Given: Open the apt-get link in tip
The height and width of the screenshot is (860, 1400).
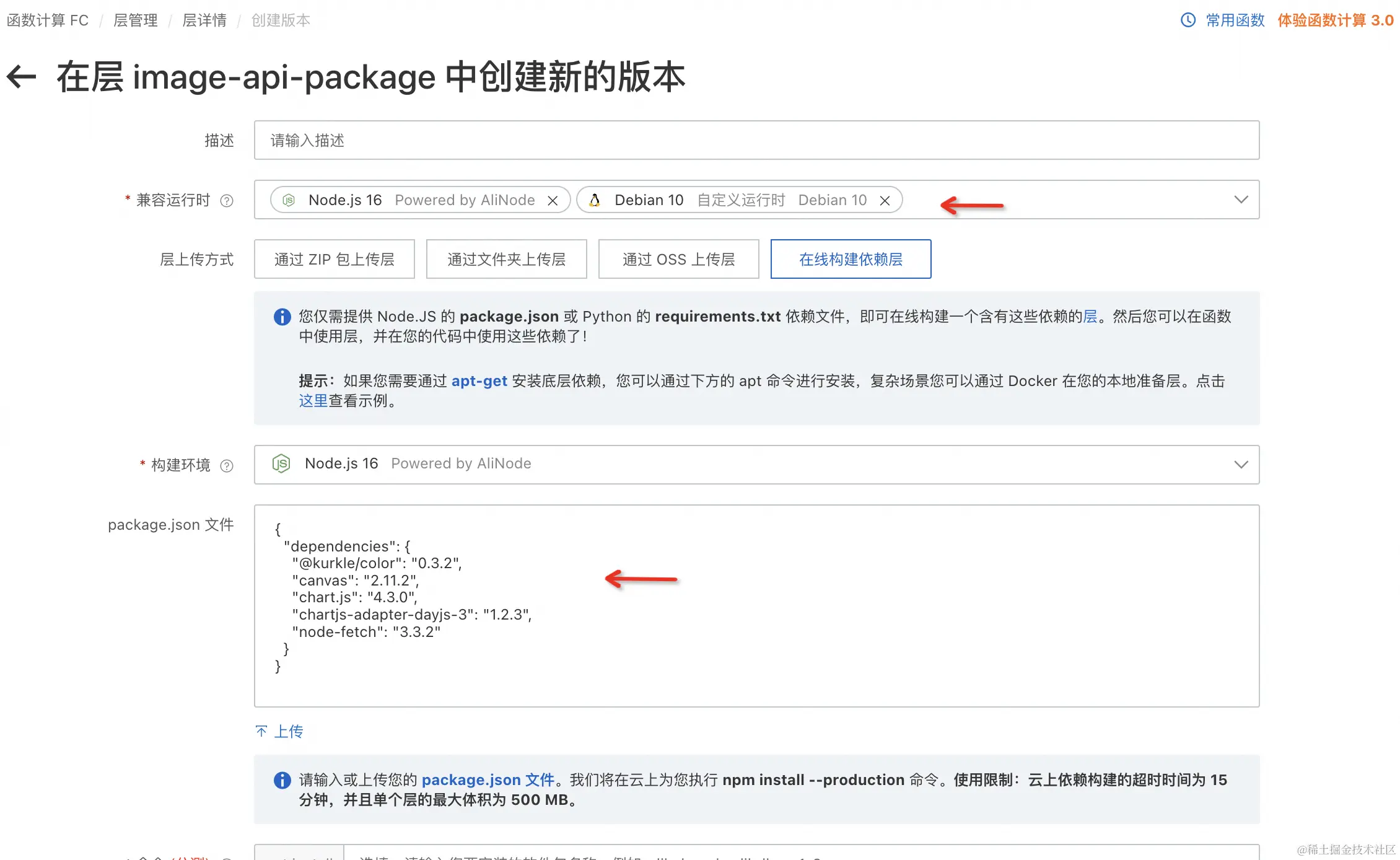Looking at the screenshot, I should pos(479,381).
